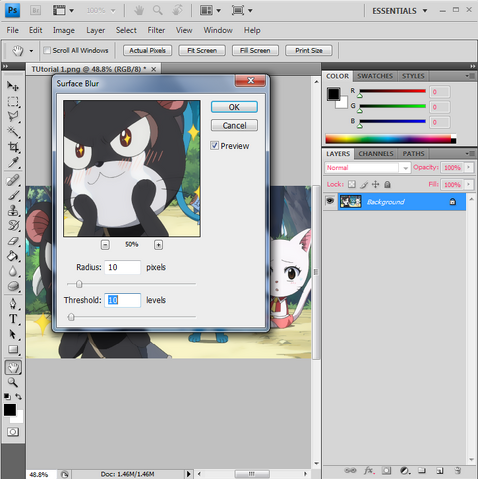Screen dimensions: 478x479
Task: Add a layer mask
Action: pos(386,471)
